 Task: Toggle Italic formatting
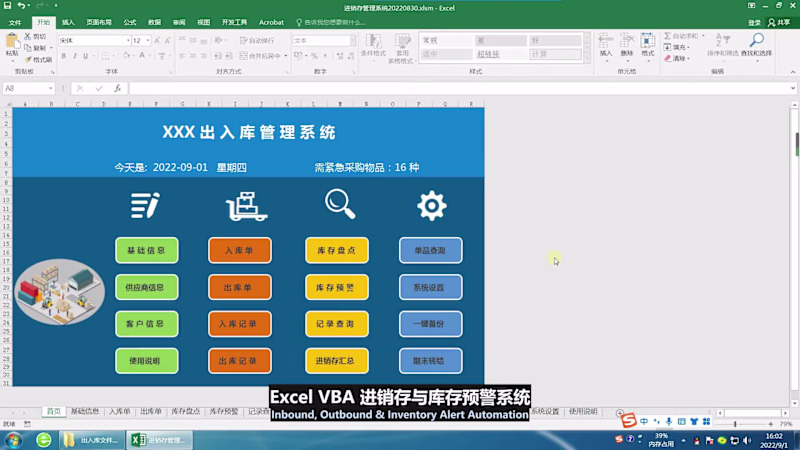point(74,56)
